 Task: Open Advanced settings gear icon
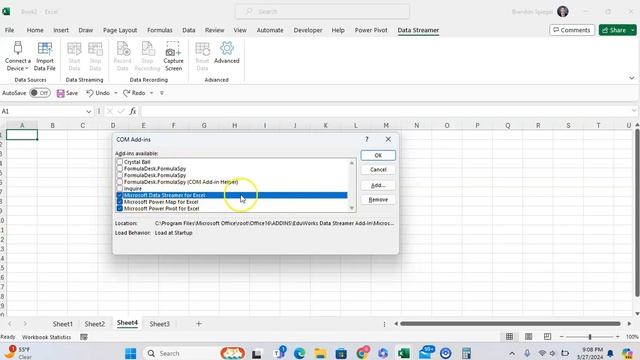coord(227,48)
